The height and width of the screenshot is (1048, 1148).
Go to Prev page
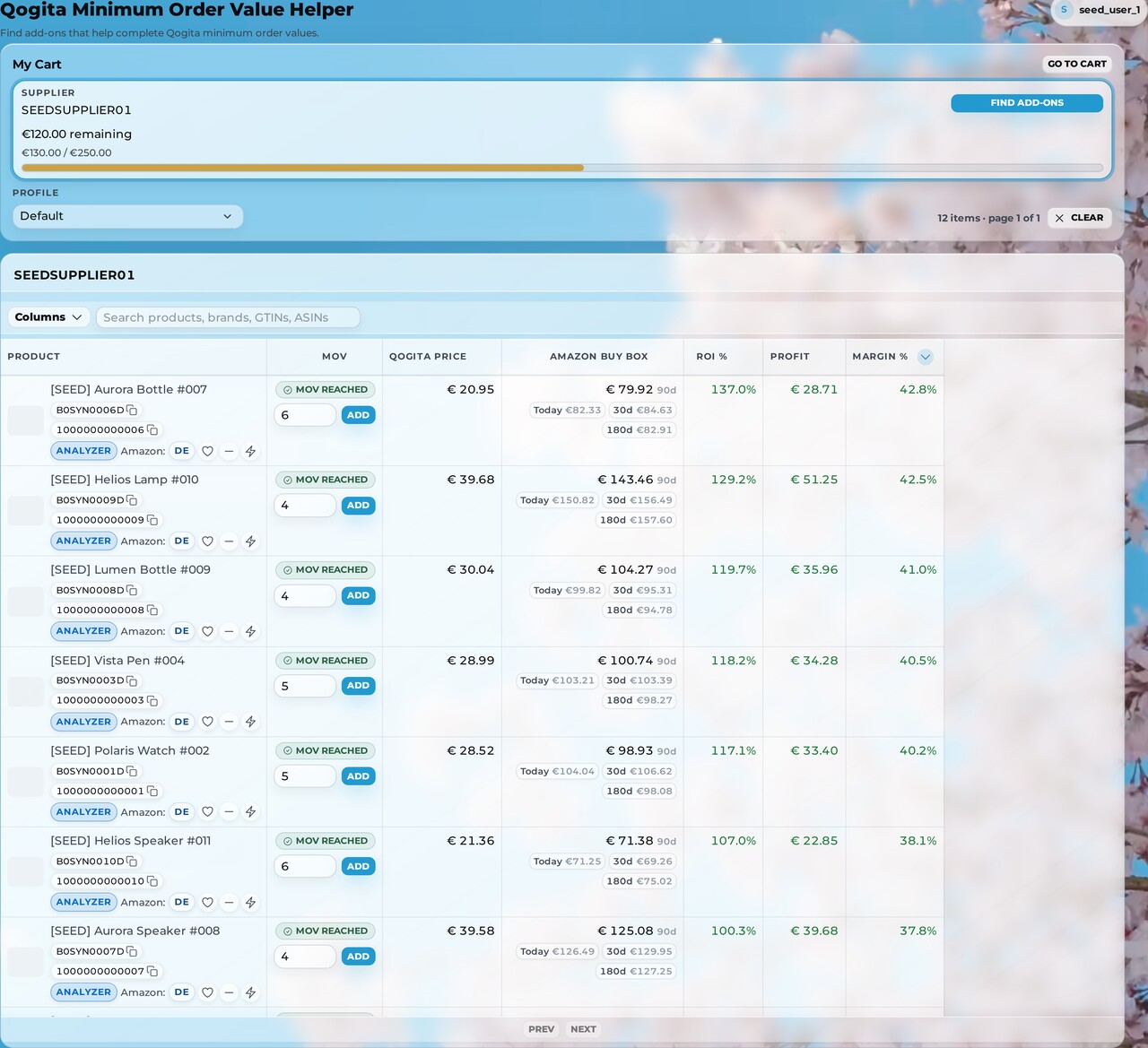[x=541, y=1029]
